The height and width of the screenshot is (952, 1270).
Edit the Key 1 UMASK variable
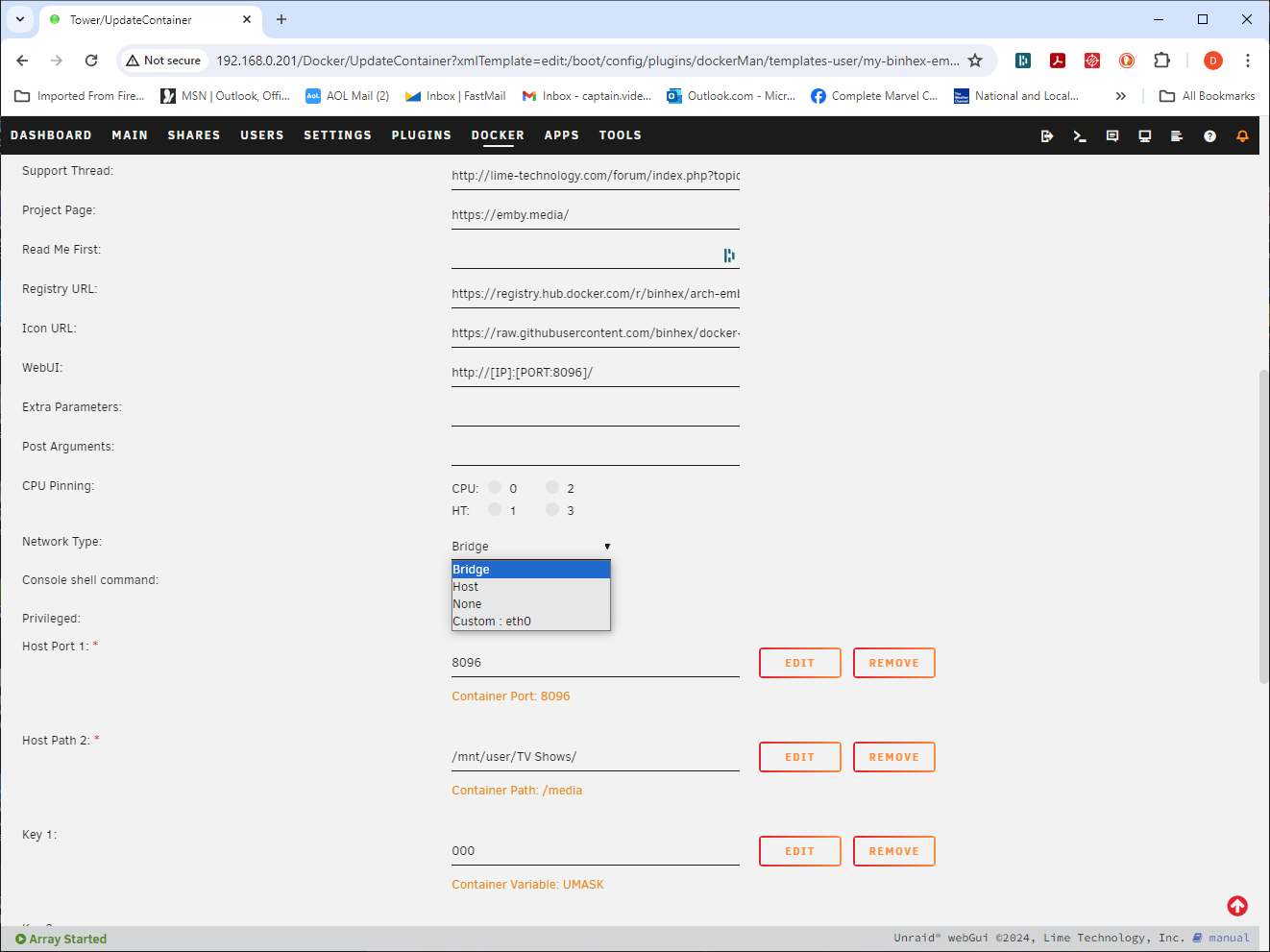[x=800, y=851]
